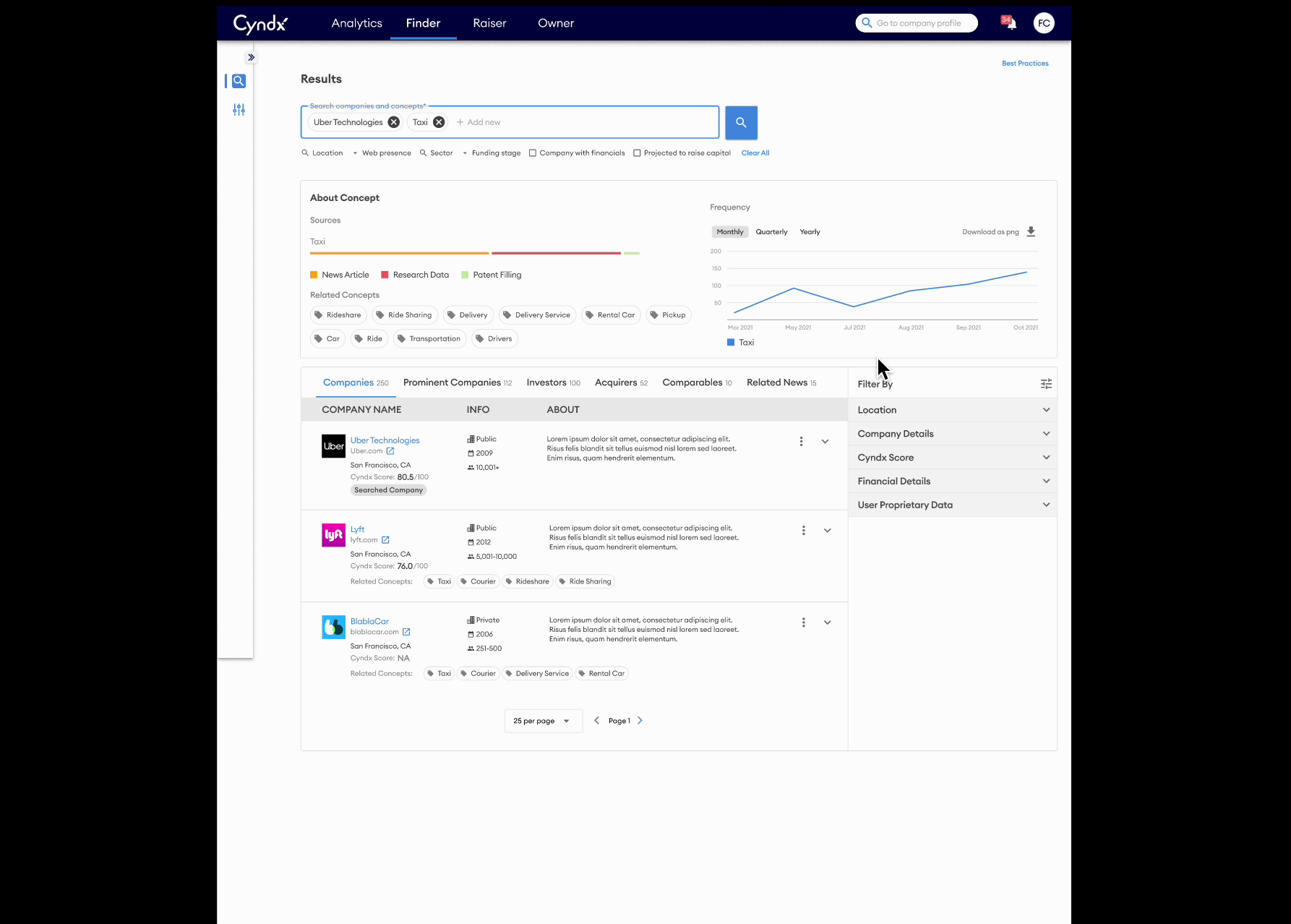
Task: Check Projected to raise capital
Action: (637, 153)
